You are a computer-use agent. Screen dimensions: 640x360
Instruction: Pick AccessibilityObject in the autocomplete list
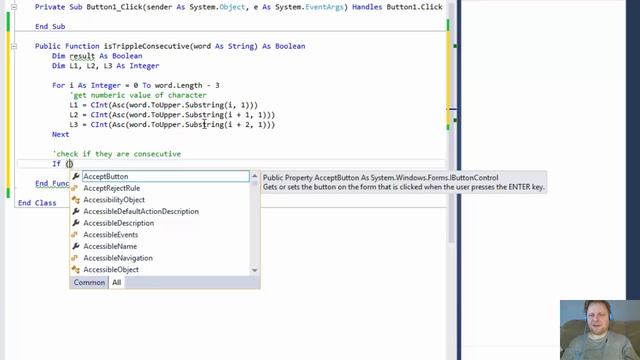coord(114,200)
